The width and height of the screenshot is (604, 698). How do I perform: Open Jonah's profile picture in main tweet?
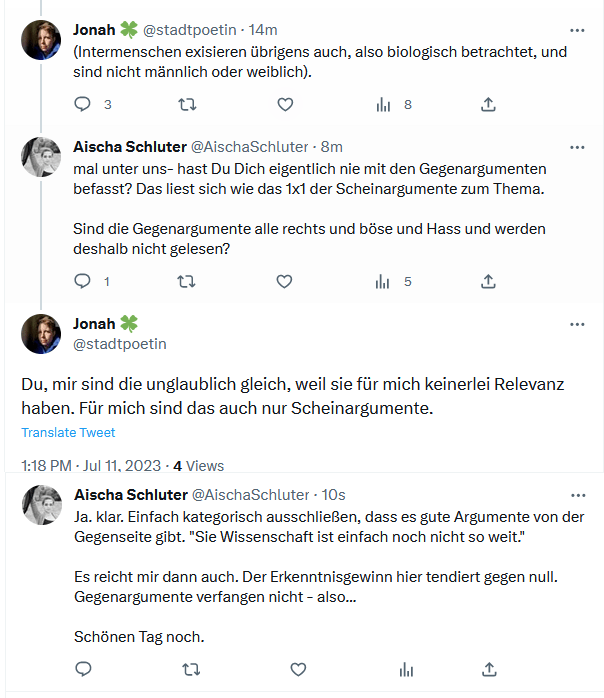[x=41, y=334]
